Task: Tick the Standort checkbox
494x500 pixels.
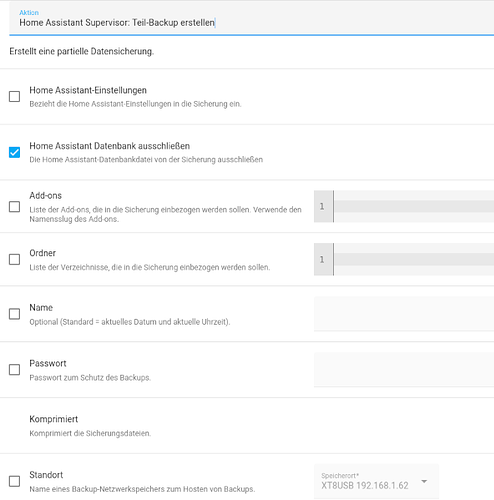Action: pos(14,481)
